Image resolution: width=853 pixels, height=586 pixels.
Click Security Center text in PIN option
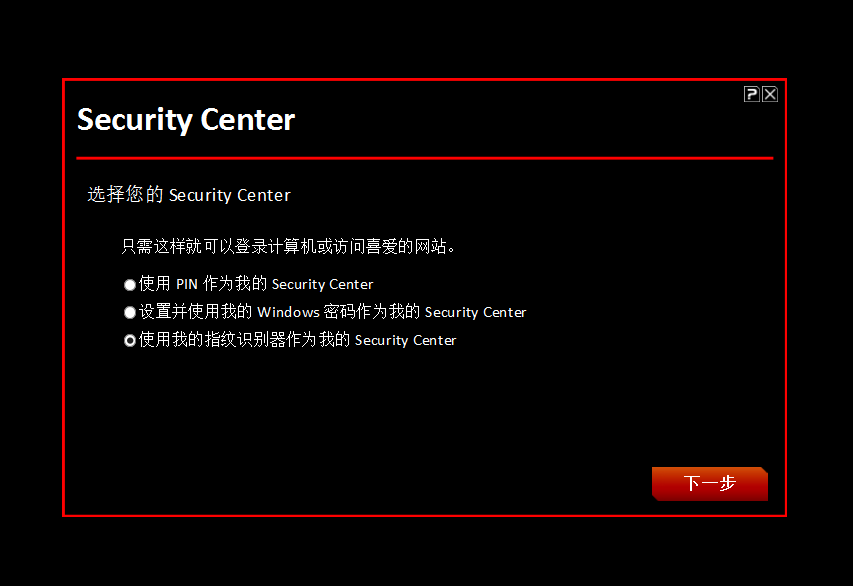coord(322,284)
